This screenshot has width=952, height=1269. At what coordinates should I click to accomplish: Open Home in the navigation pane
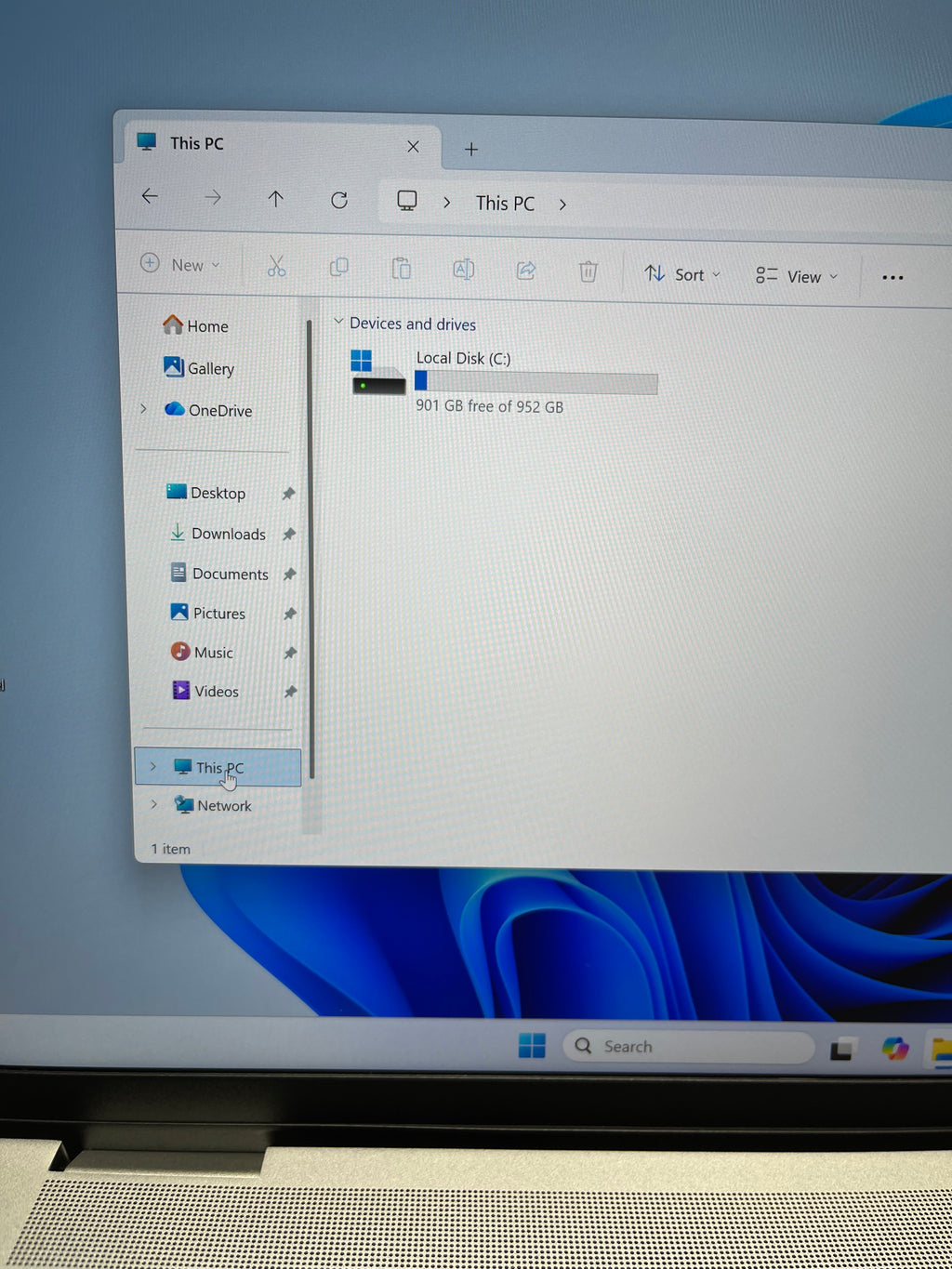tap(195, 325)
